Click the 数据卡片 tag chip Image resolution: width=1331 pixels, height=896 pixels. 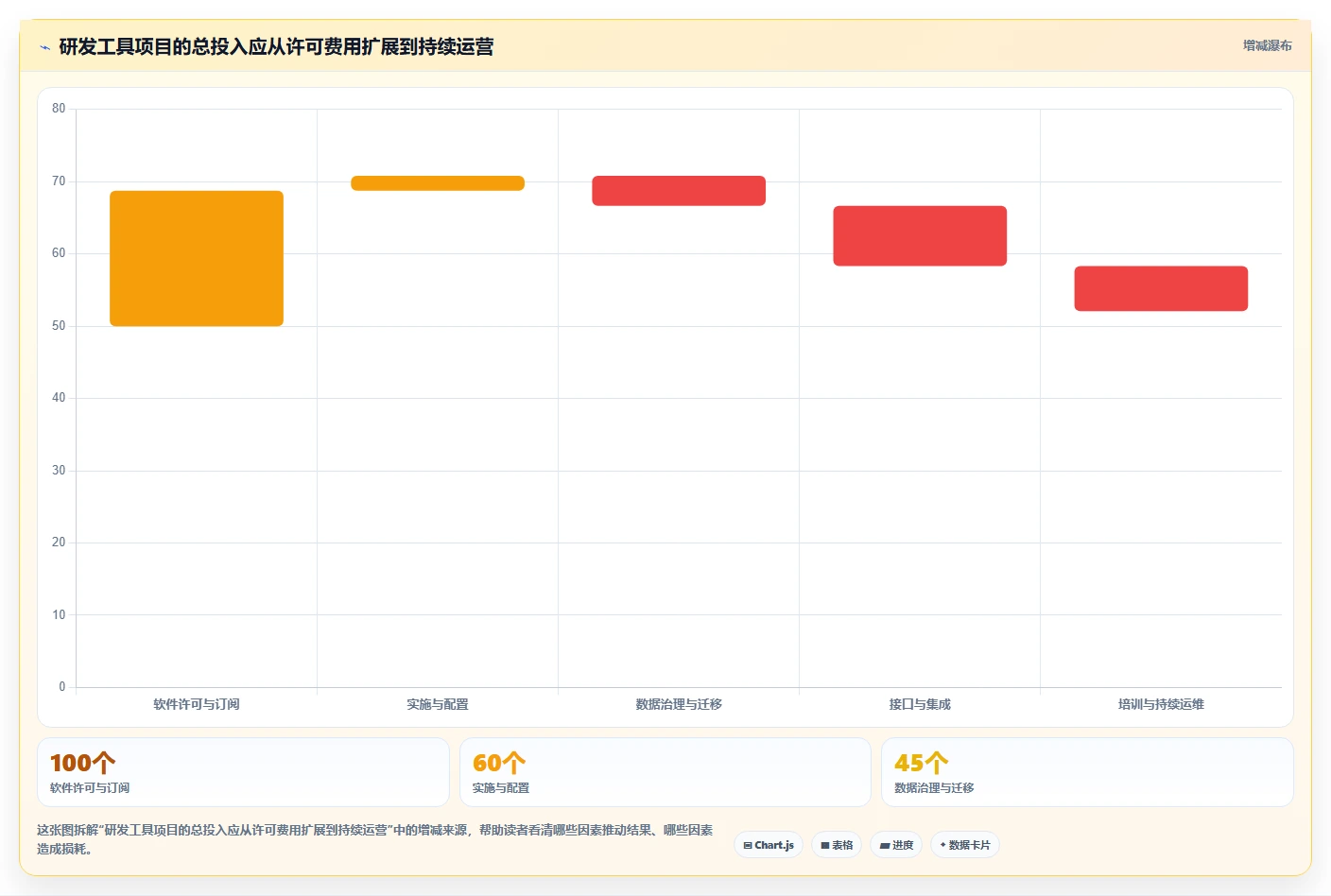point(965,845)
